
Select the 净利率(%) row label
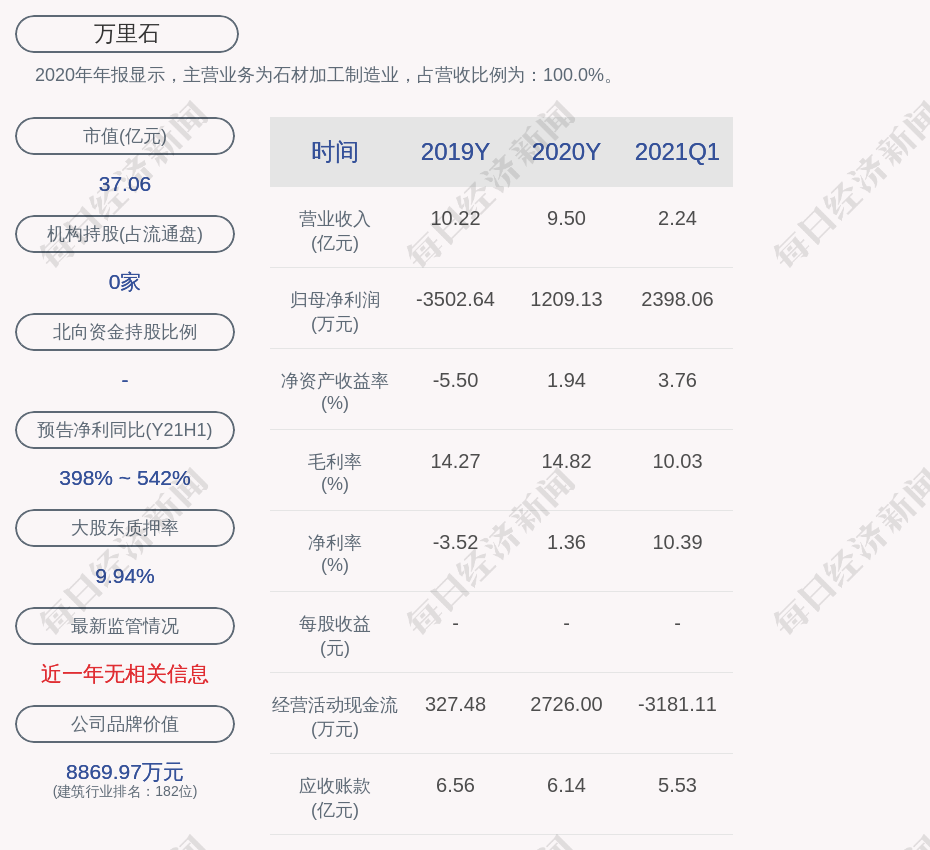(335, 554)
